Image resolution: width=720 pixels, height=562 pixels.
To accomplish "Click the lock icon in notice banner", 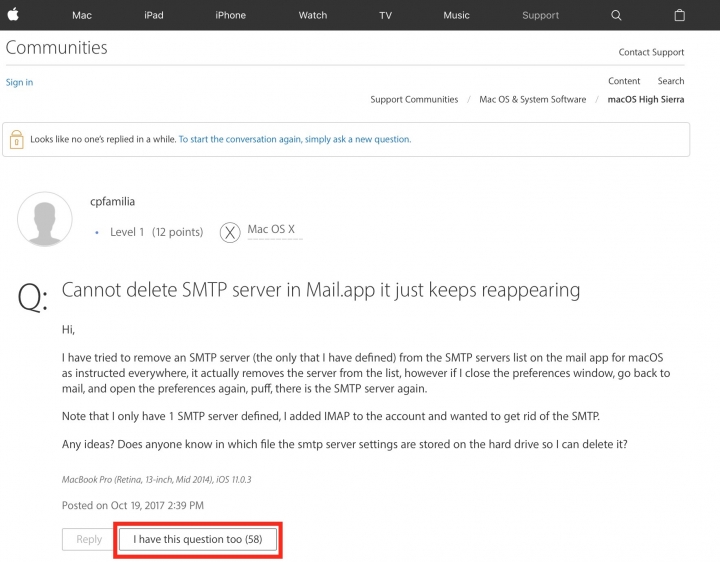I will (x=17, y=139).
